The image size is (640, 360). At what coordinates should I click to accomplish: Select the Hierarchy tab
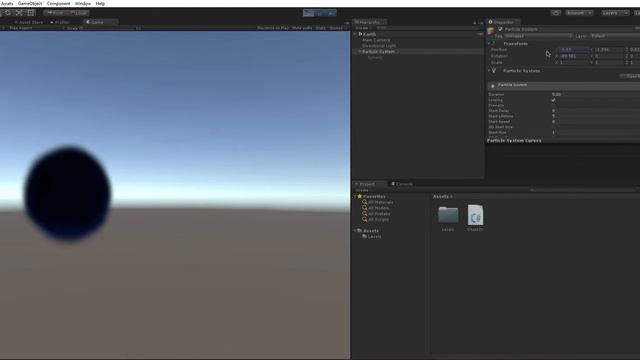coord(369,22)
